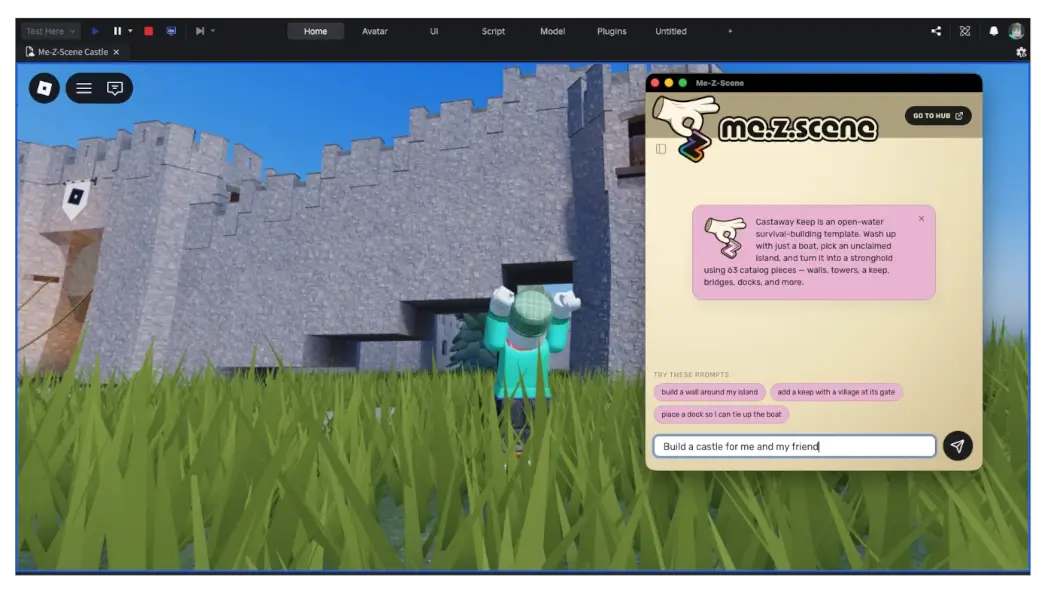Click the step-forward icon in the test toolbar
Viewport: 1050px width, 596px height.
(x=200, y=31)
